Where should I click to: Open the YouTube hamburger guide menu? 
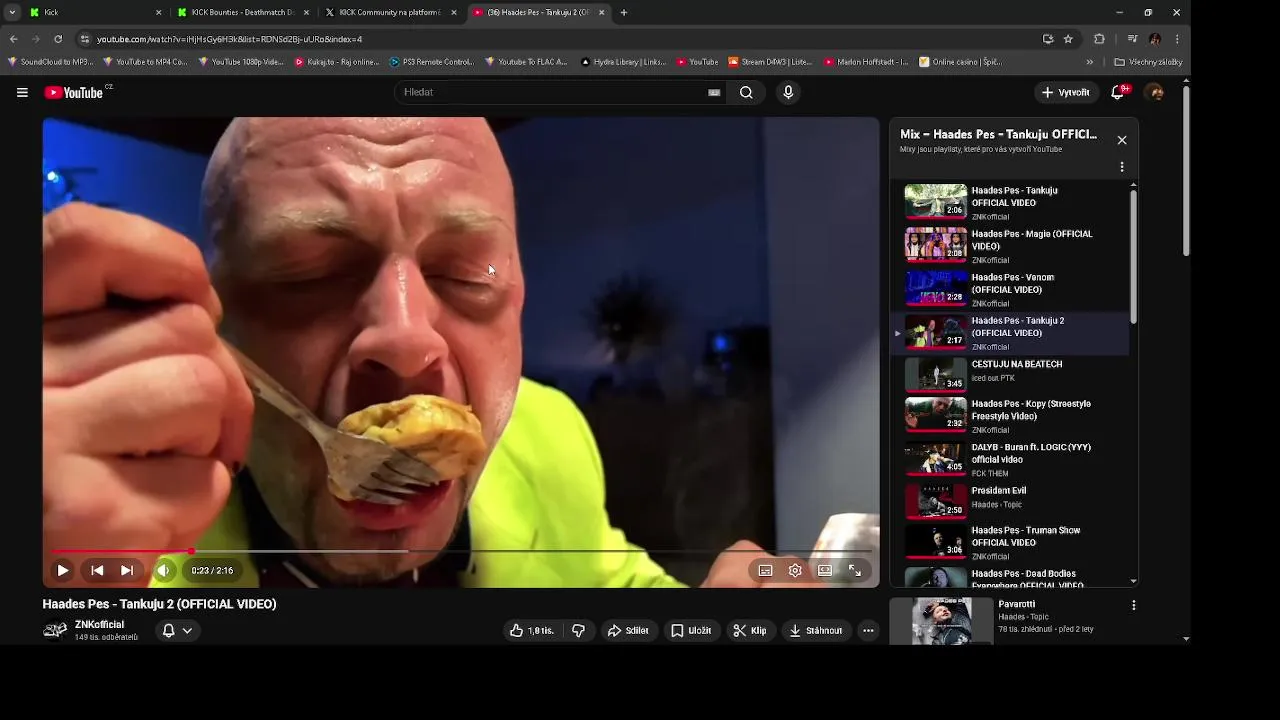(22, 92)
